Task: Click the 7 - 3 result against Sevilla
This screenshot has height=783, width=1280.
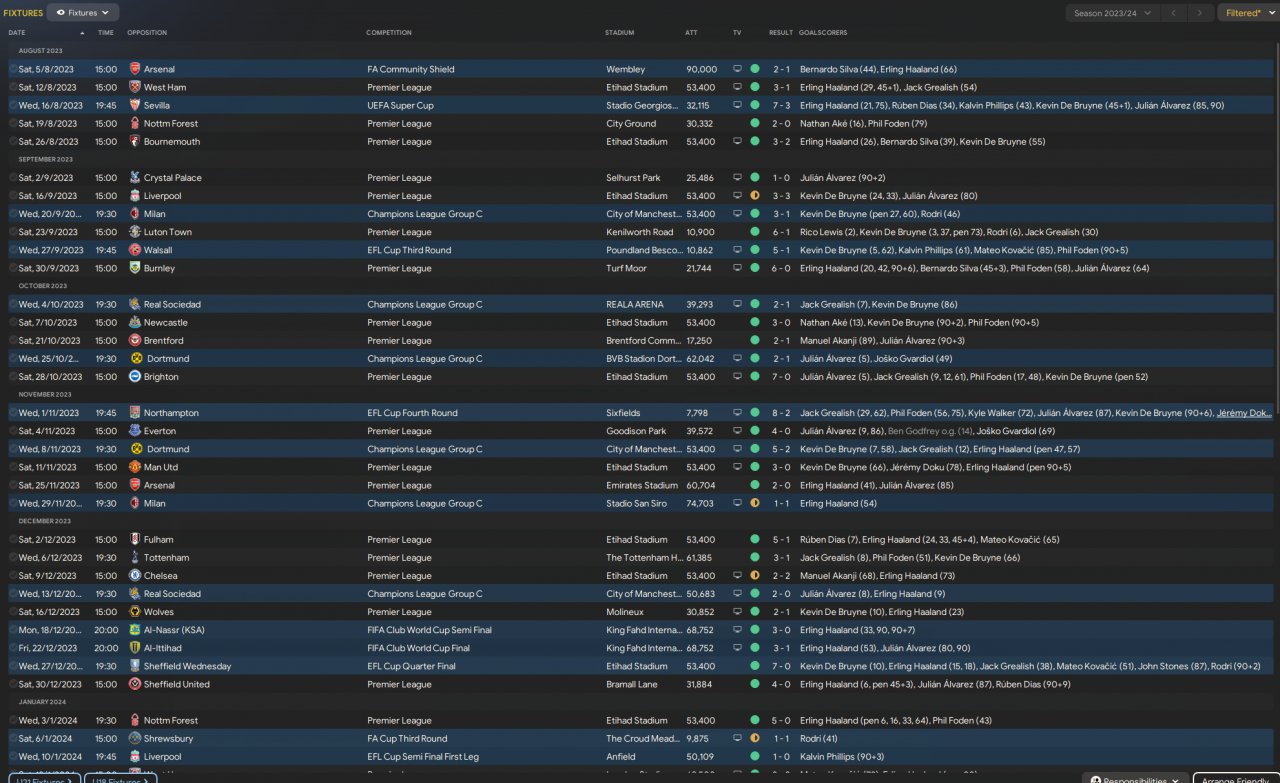Action: point(780,105)
